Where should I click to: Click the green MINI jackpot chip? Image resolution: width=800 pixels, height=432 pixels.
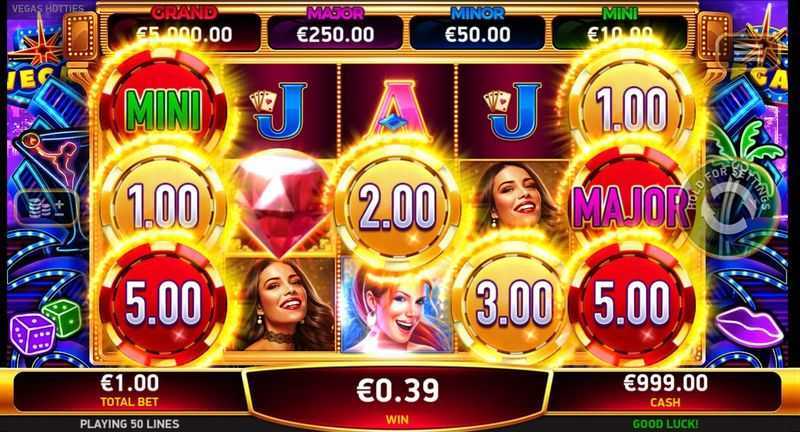[163, 109]
